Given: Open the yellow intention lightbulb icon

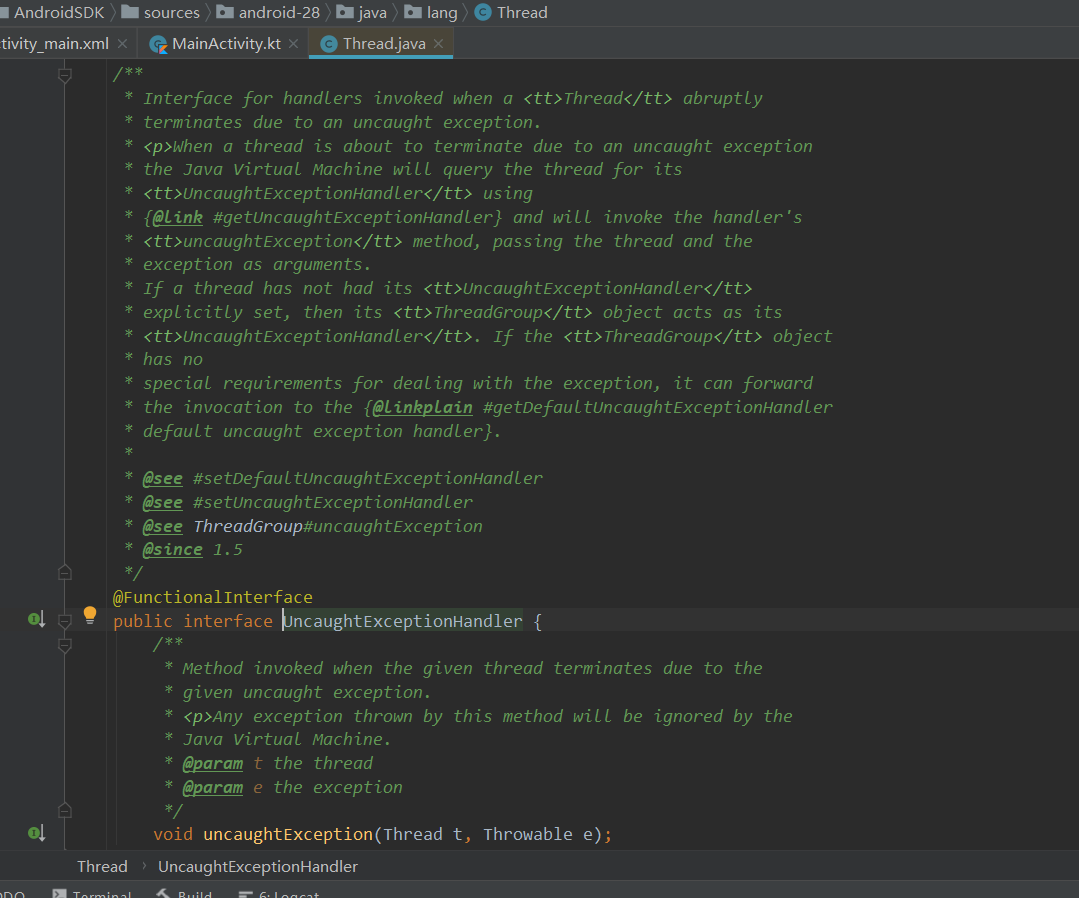Looking at the screenshot, I should (x=90, y=614).
